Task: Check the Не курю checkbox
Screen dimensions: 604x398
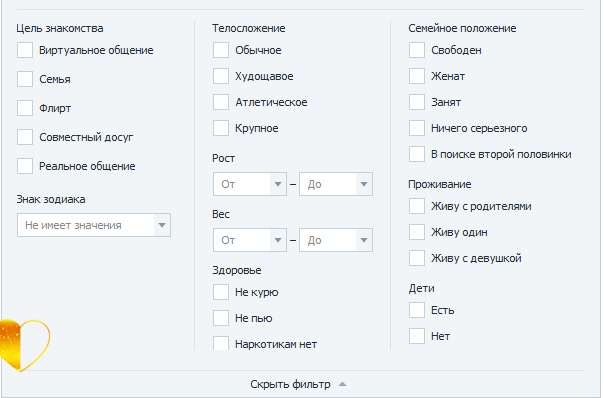Action: point(221,292)
